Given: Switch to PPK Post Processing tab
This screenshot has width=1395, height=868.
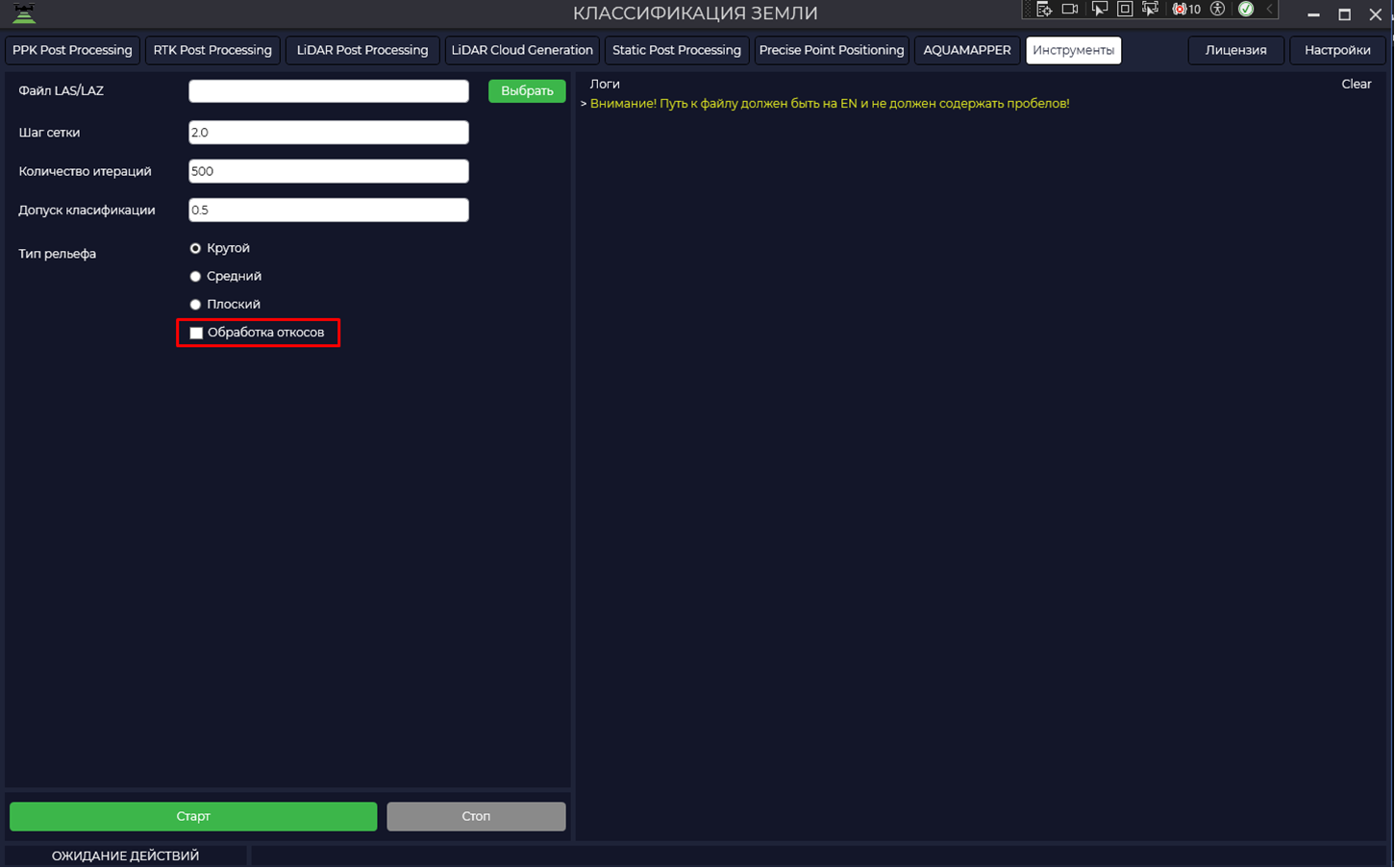Looking at the screenshot, I should click(72, 50).
